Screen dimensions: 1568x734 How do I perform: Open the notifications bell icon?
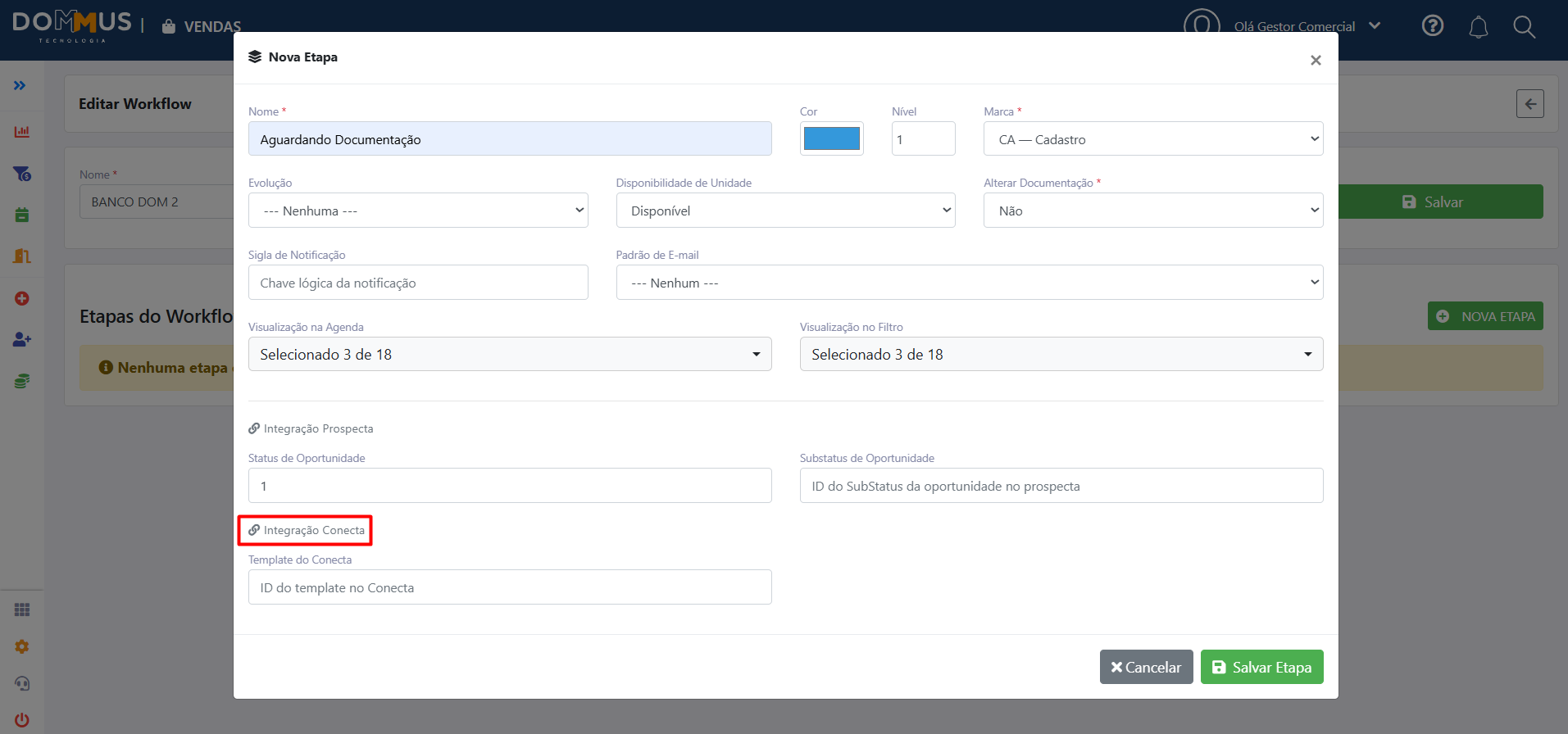[1479, 27]
